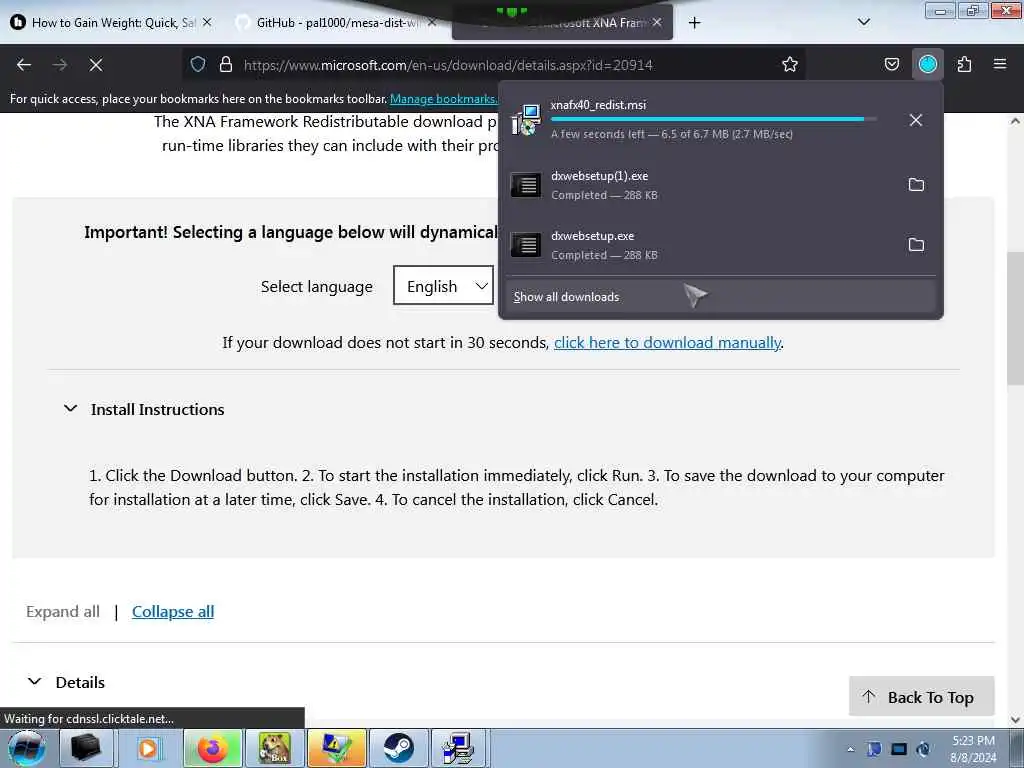Open a new tab with the plus button
The height and width of the screenshot is (768, 1024).
(694, 23)
